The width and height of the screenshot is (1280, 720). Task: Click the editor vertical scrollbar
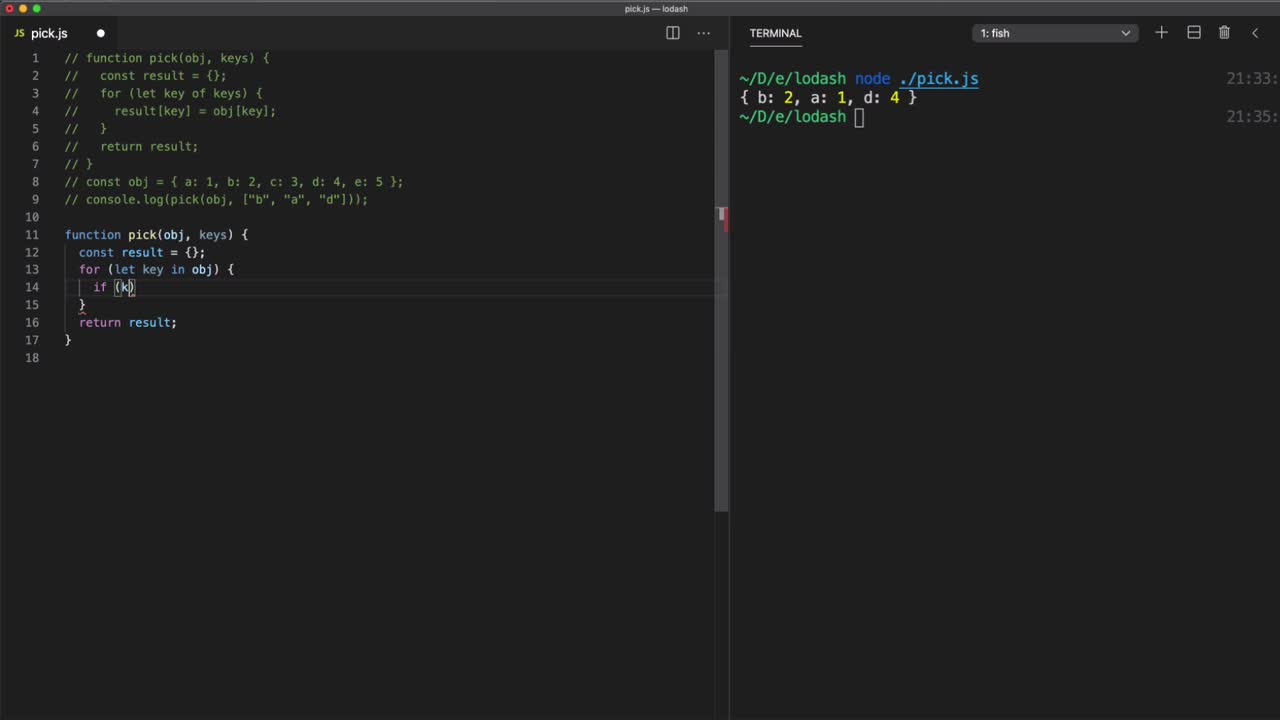(721, 280)
